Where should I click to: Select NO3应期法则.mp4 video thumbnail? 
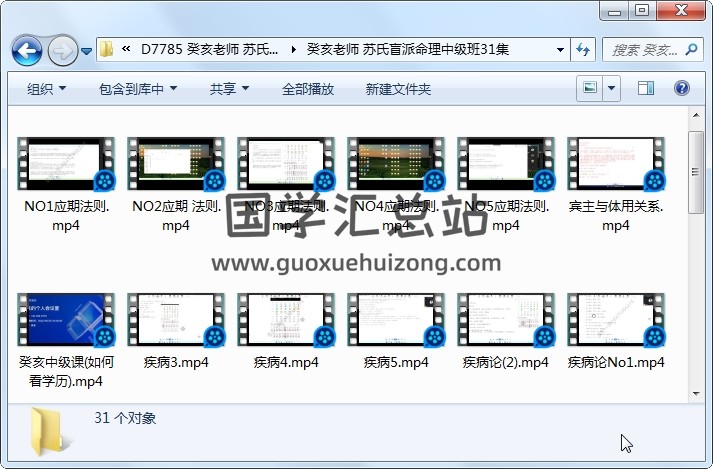[x=286, y=164]
